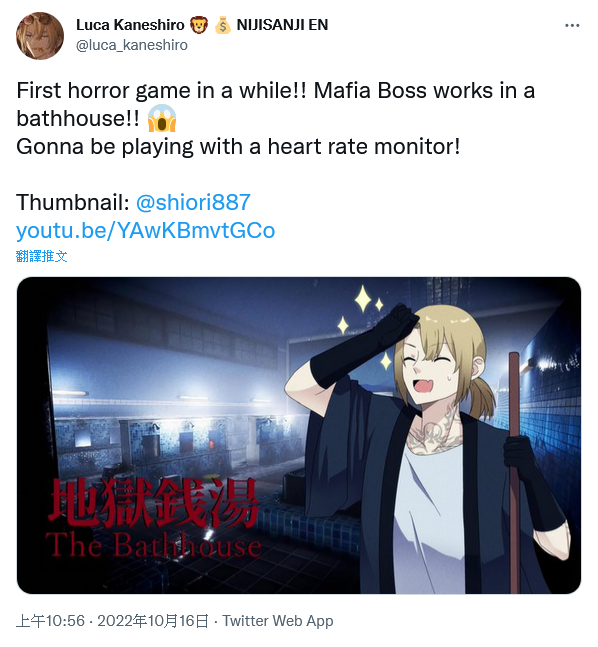Viewport: 598px width, 647px height.
Task: Open the @luca_kaneshiro handle
Action: [x=132, y=45]
